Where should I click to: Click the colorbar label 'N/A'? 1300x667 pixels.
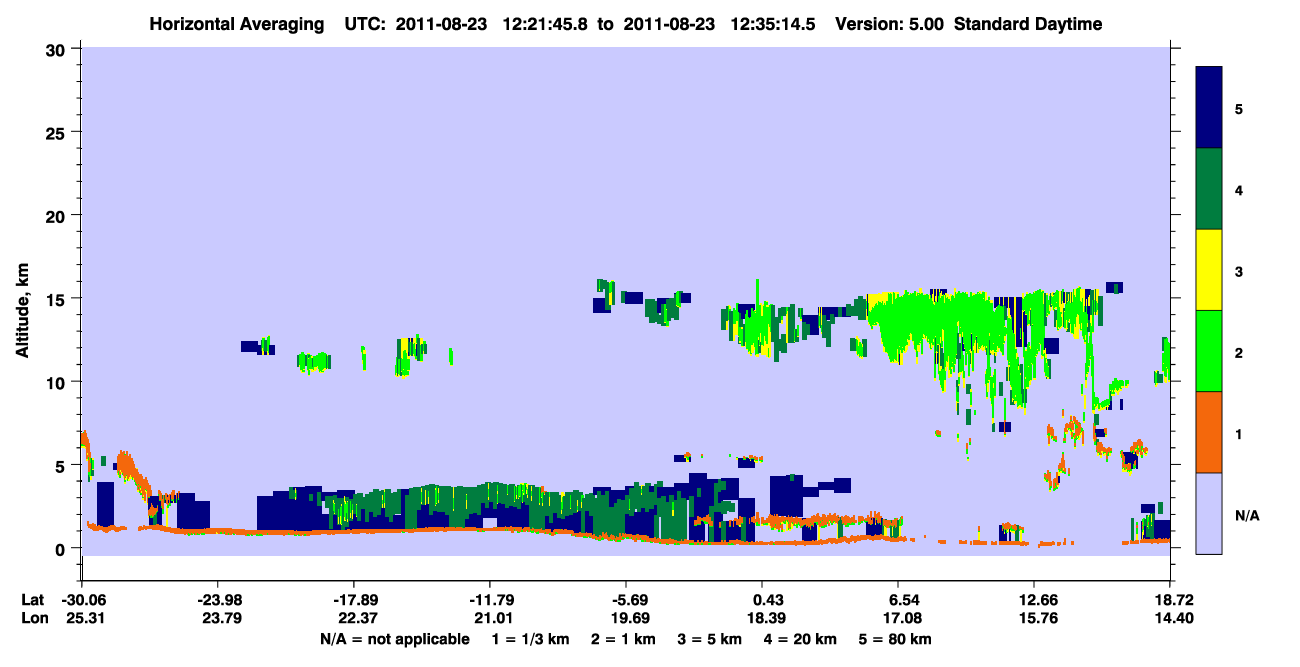1246,516
